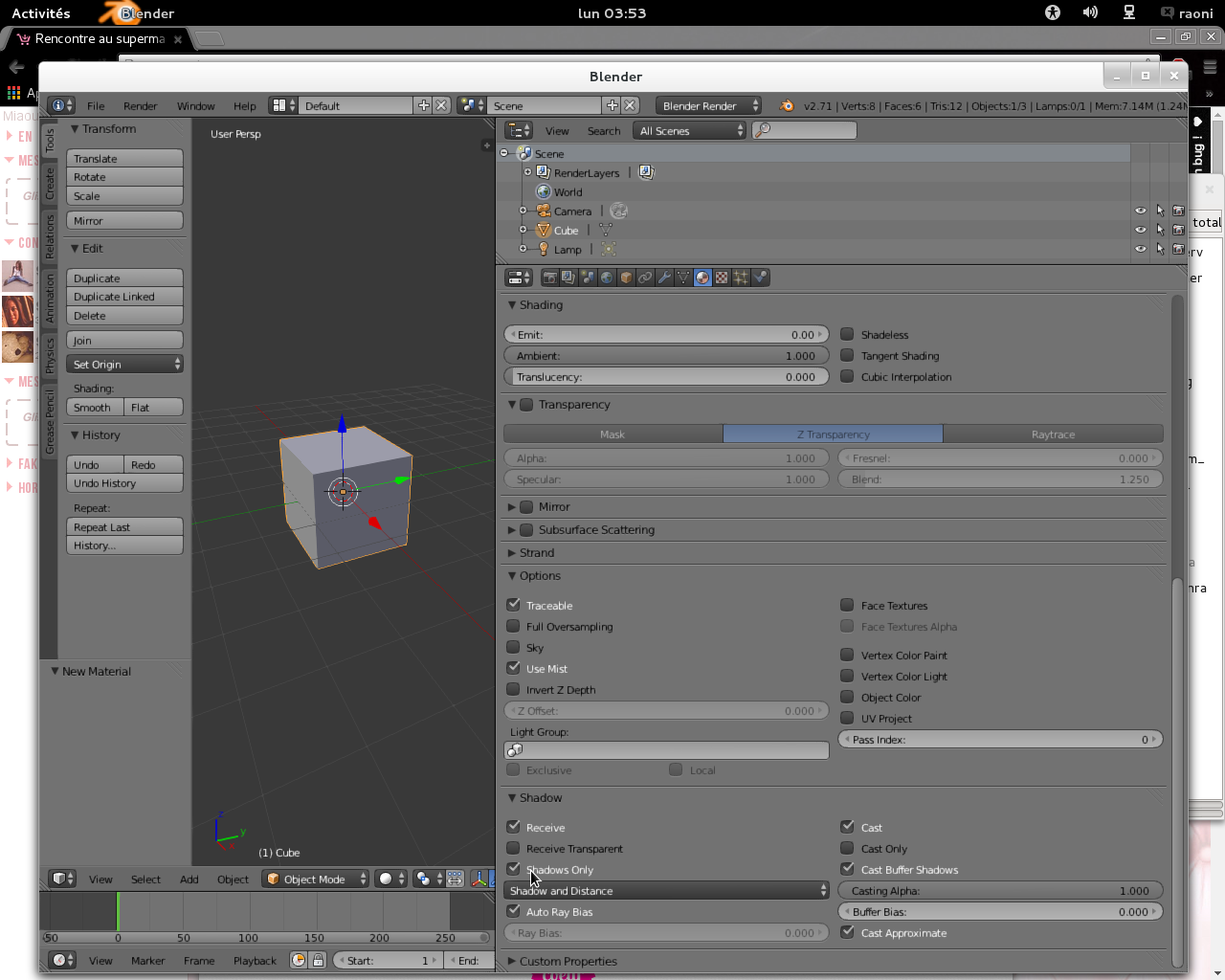1225x980 pixels.
Task: Enable the Shadeless checkbox
Action: [847, 334]
